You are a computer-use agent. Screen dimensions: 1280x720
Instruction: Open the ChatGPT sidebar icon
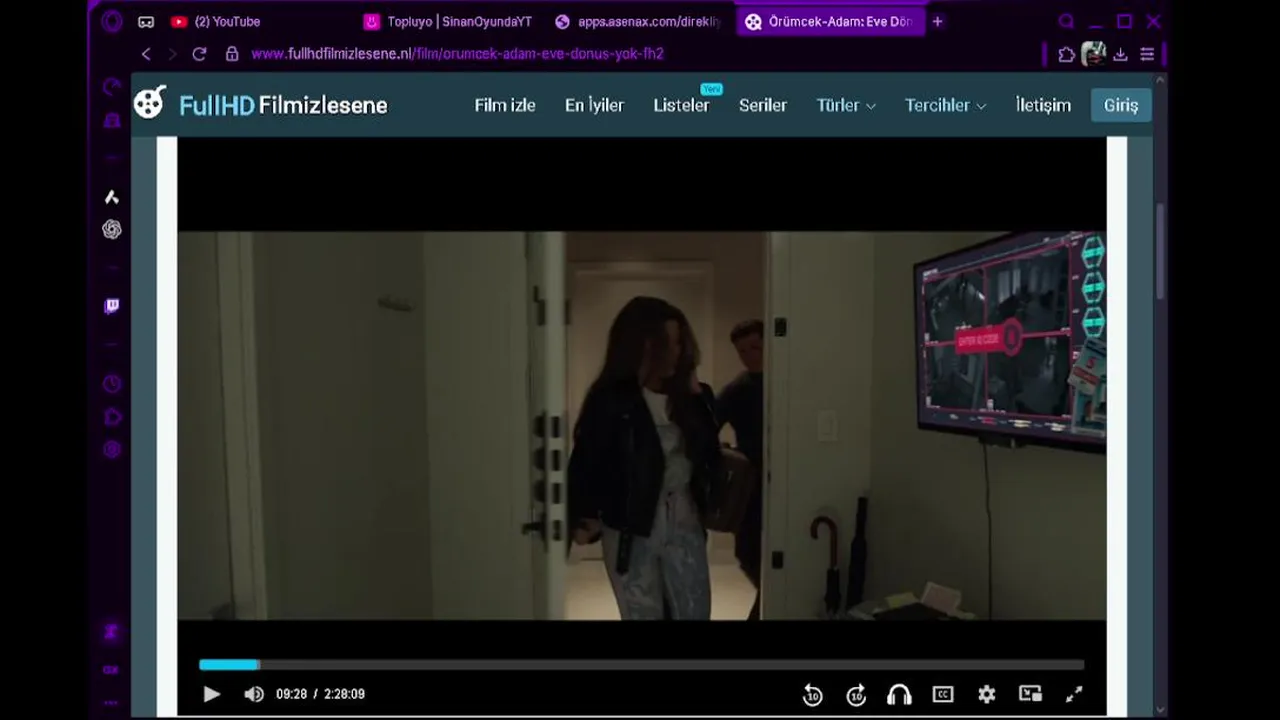pyautogui.click(x=112, y=230)
